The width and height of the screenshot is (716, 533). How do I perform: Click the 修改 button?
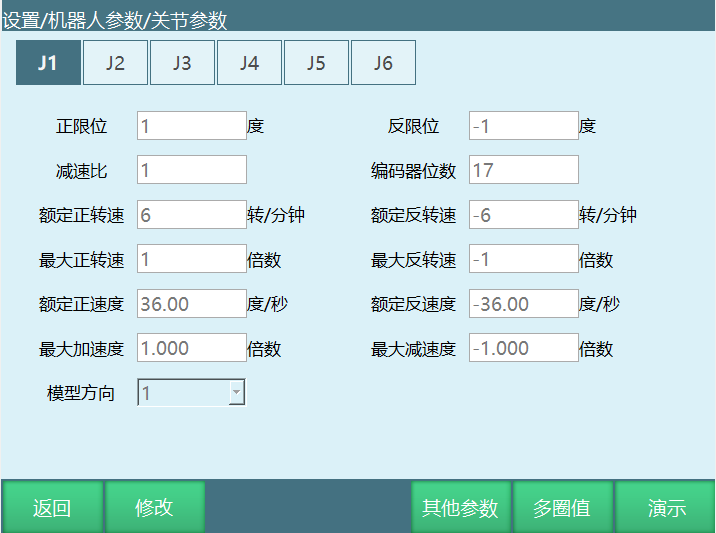(155, 508)
